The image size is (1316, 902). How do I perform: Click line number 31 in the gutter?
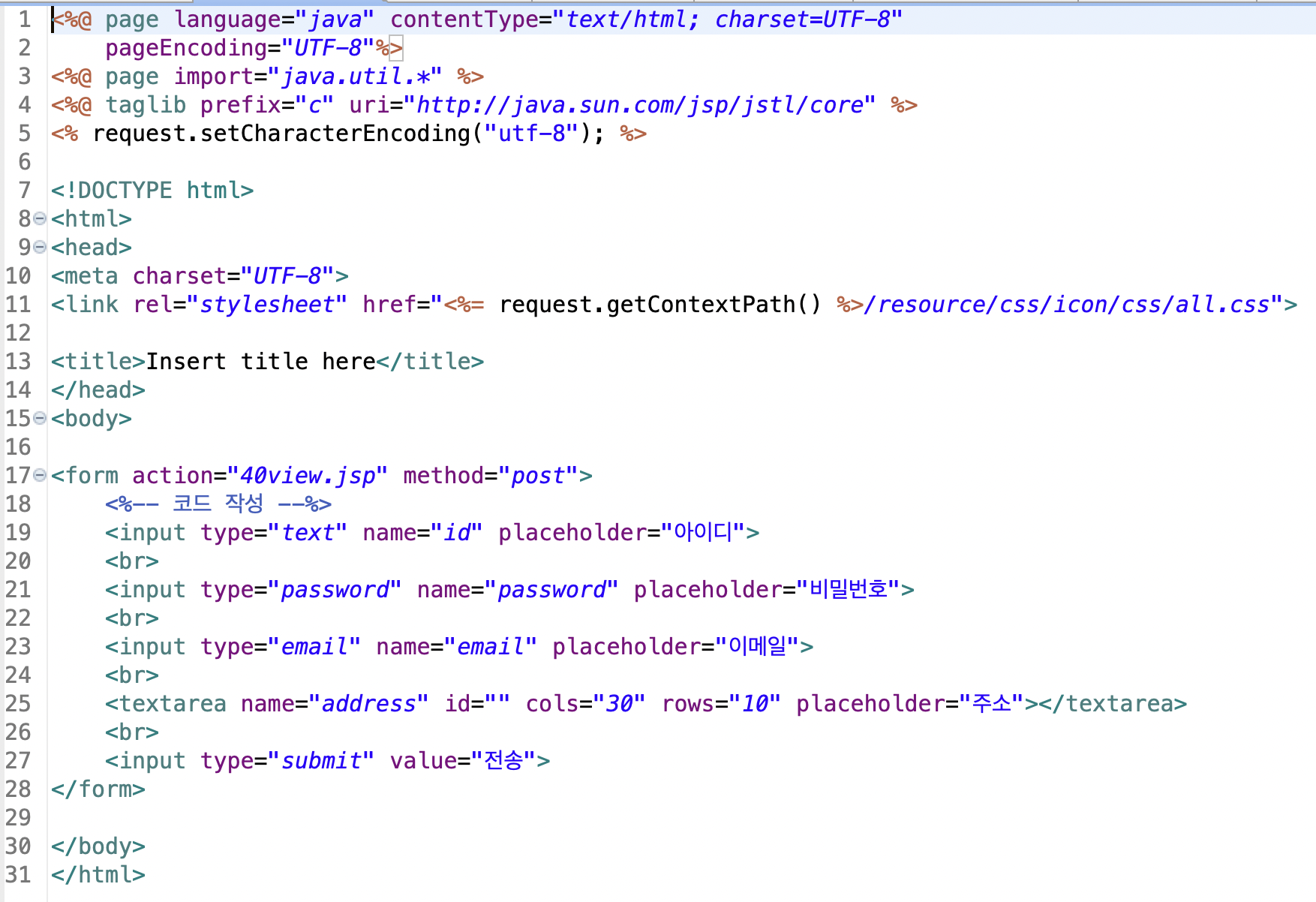[18, 875]
